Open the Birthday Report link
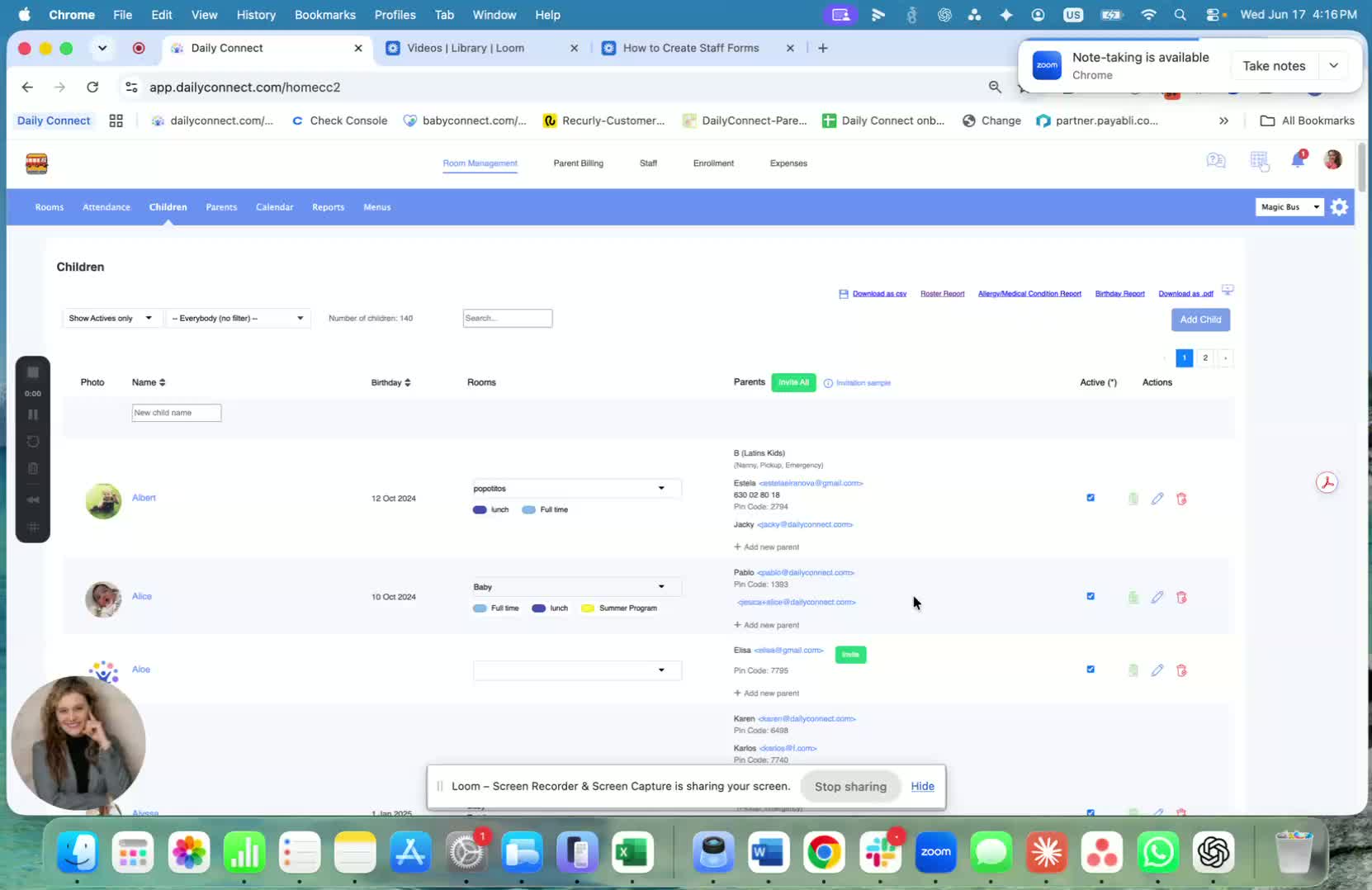The image size is (1372, 890). (1119, 294)
